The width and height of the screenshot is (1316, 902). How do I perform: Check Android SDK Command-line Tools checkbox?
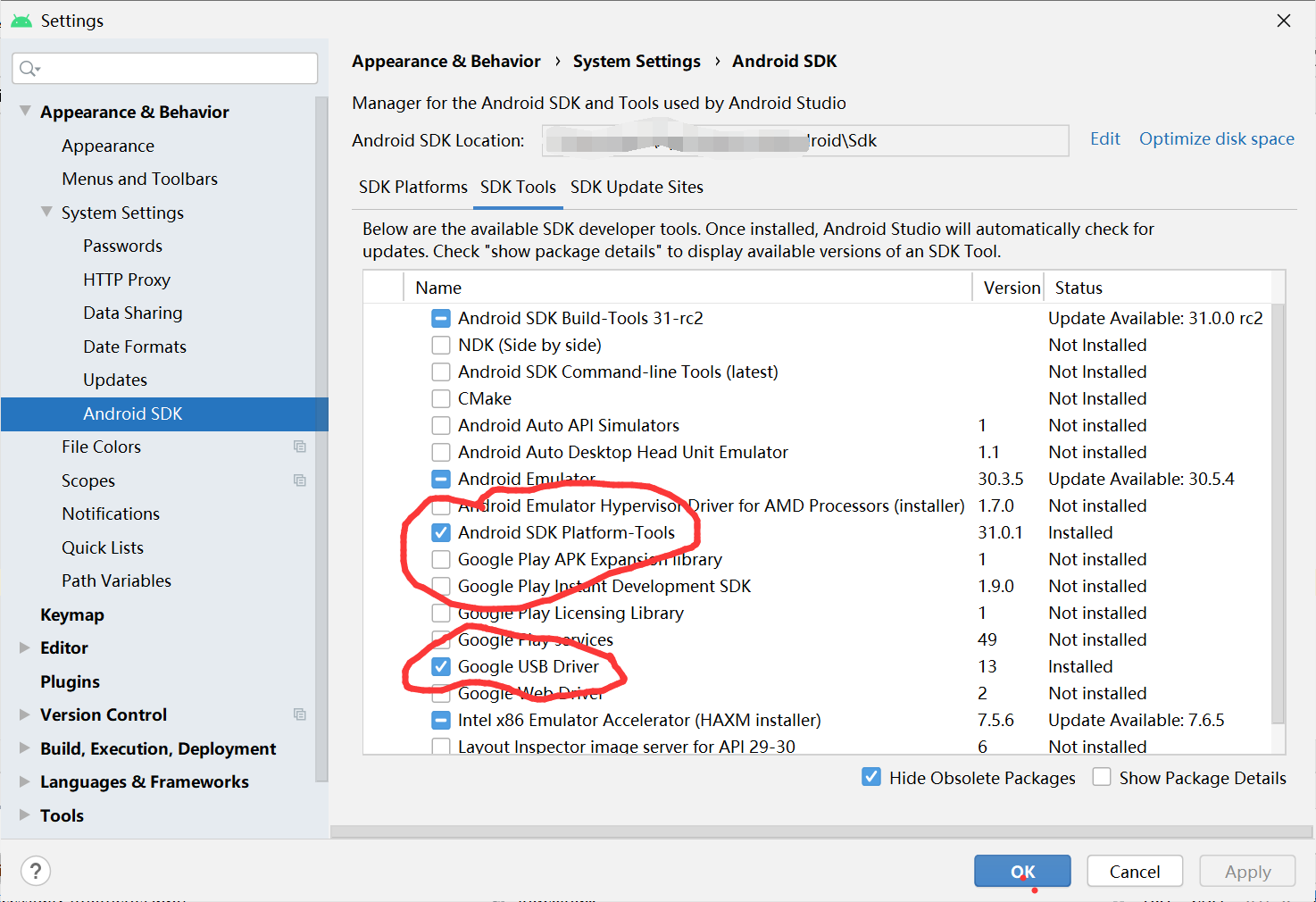point(441,372)
